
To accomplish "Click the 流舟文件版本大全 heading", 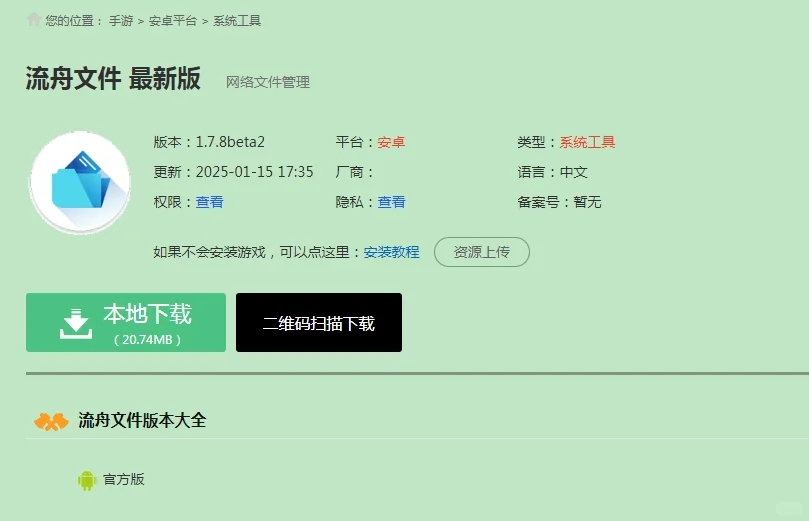I will [x=142, y=420].
